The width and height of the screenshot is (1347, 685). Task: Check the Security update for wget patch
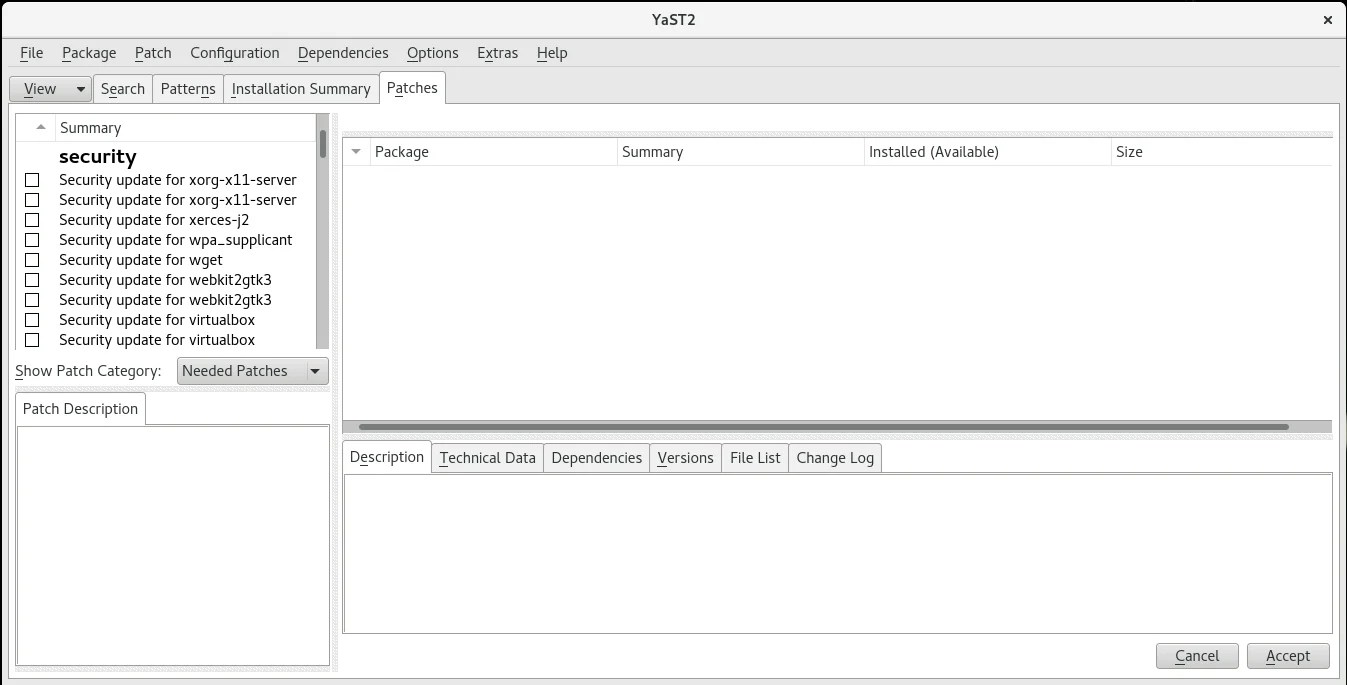(x=31, y=260)
